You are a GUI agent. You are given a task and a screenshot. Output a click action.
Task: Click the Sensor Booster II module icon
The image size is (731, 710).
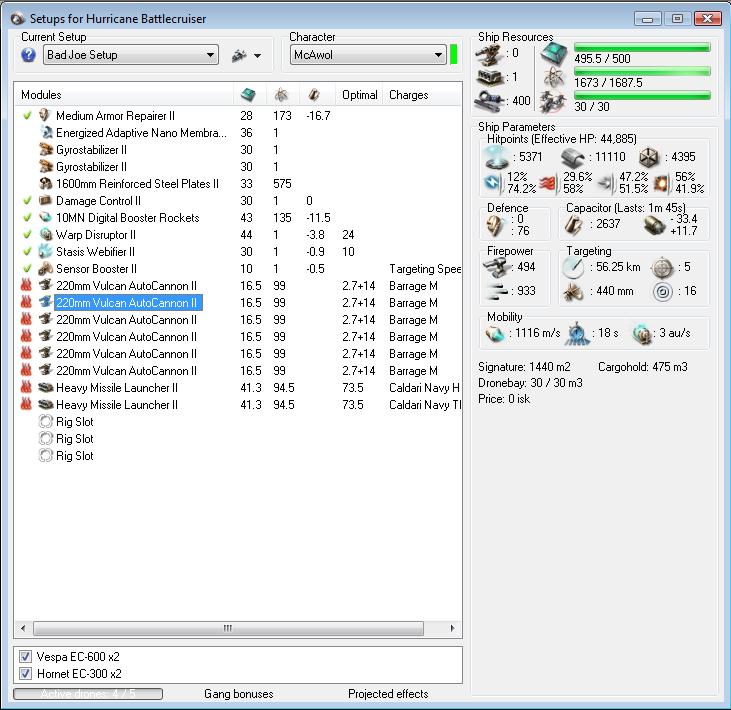click(x=45, y=269)
